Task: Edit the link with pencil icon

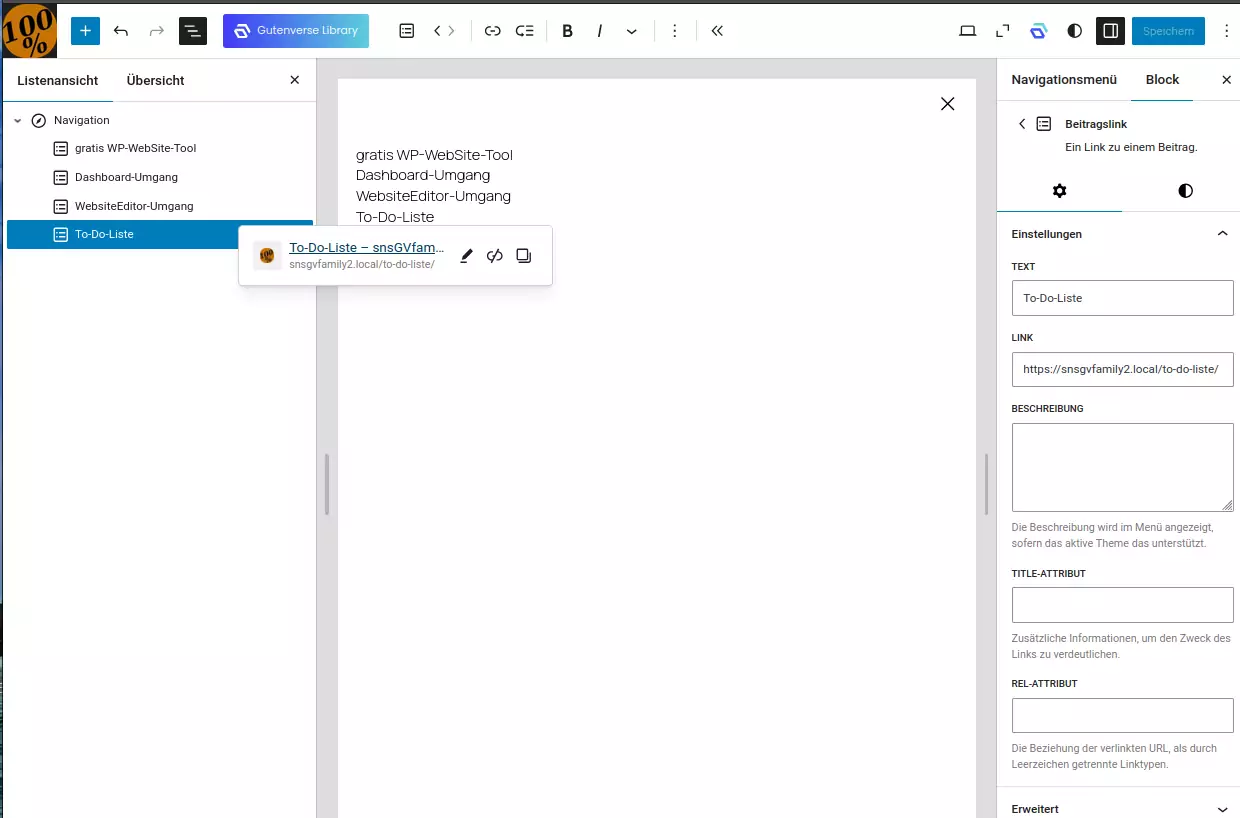Action: tap(466, 256)
